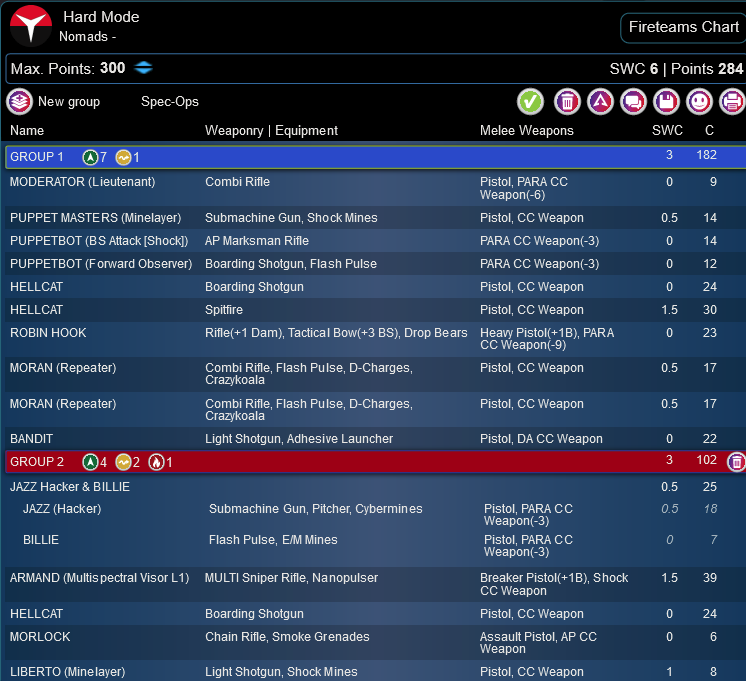Click the Name column header
This screenshot has height=681, width=746.
(x=27, y=130)
